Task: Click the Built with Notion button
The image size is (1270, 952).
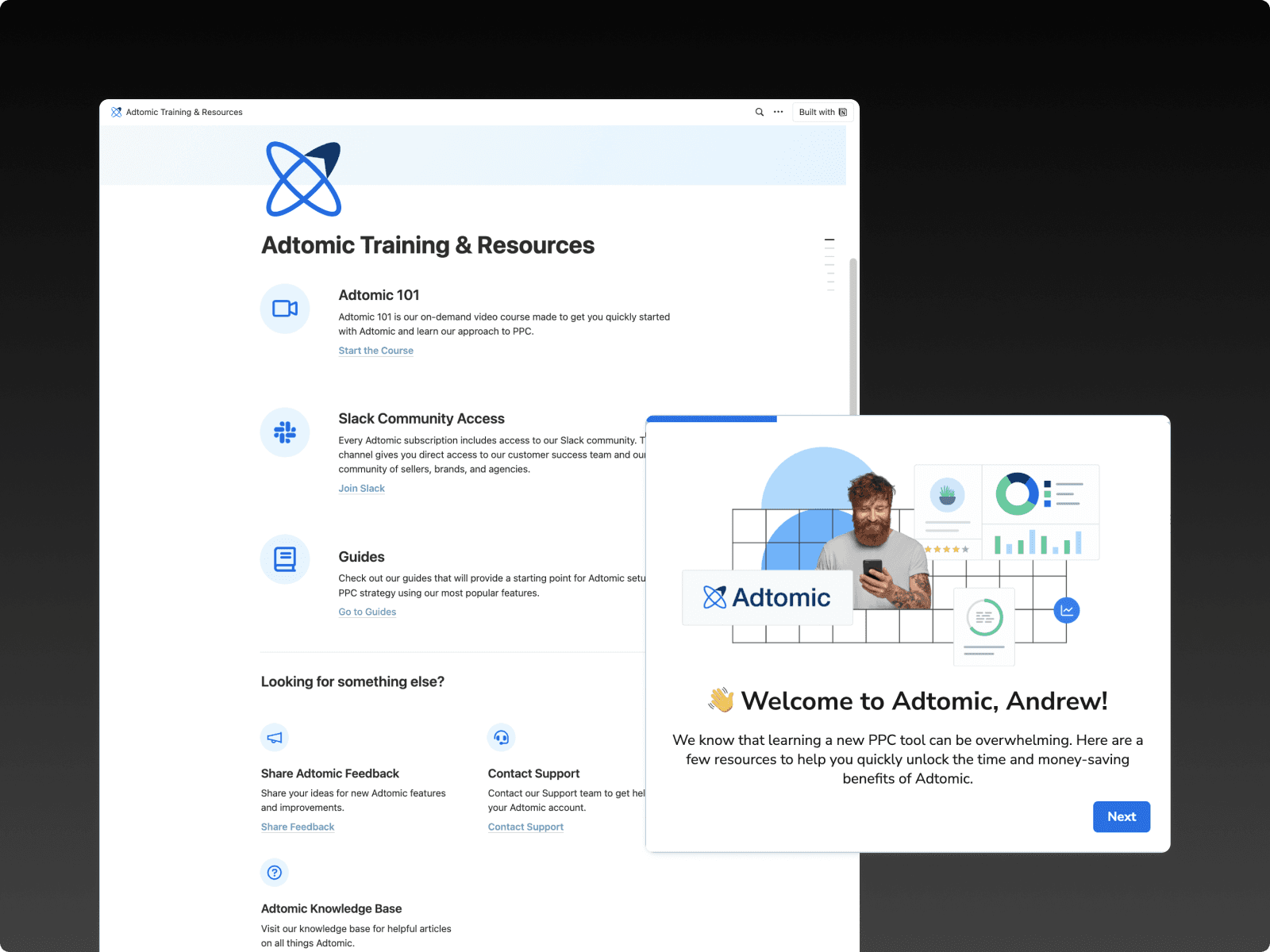Action: (x=823, y=112)
